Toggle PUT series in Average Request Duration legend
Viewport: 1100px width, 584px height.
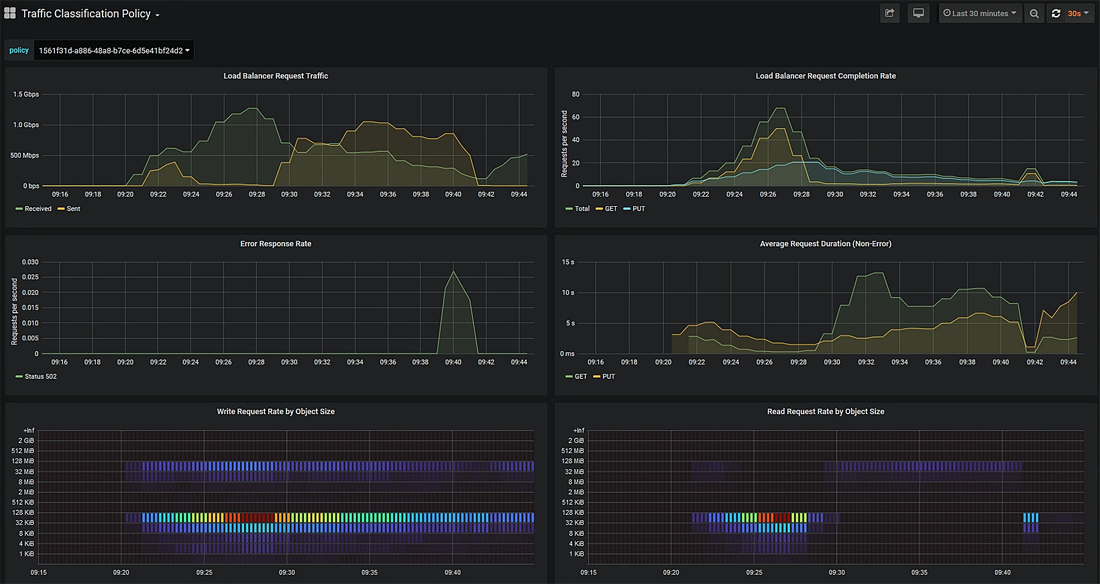[x=611, y=376]
